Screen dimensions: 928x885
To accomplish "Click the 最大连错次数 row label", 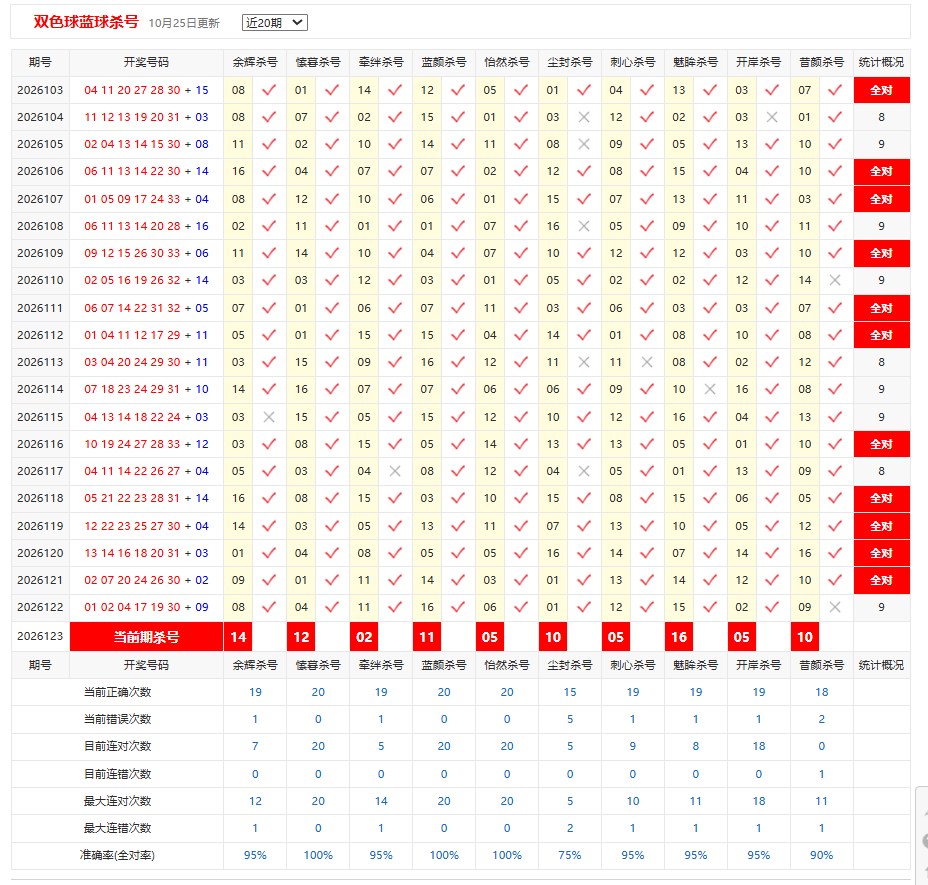I will pyautogui.click(x=117, y=828).
